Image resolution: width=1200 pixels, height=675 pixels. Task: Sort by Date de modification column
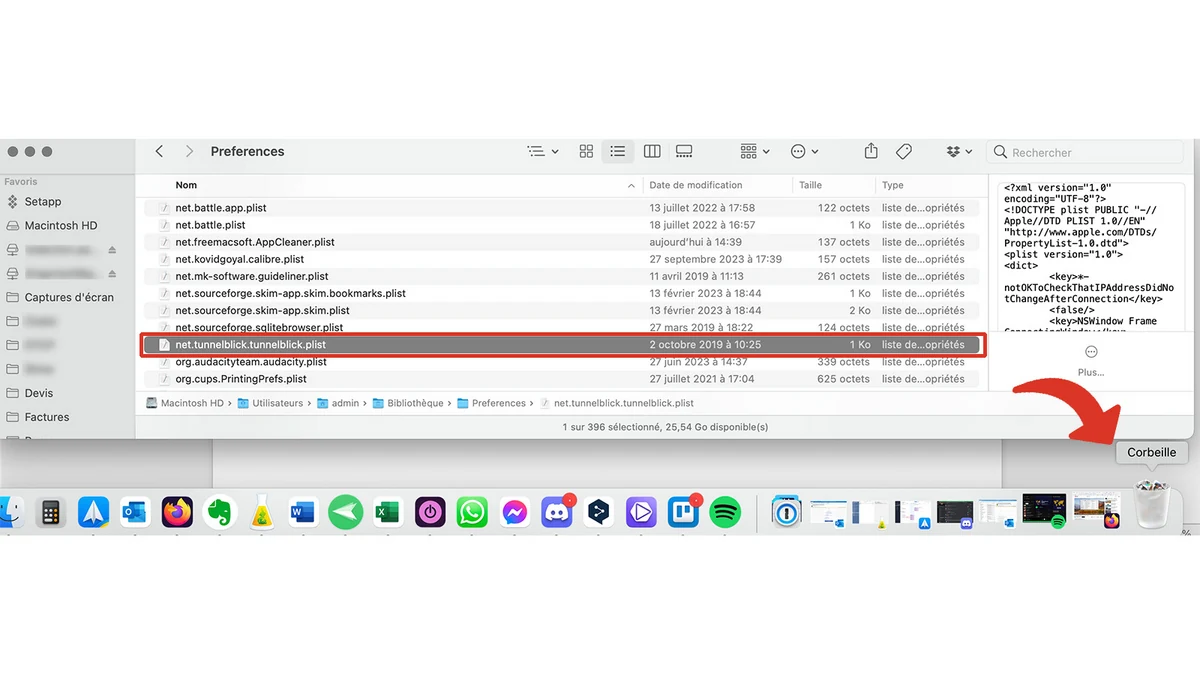click(x=696, y=185)
